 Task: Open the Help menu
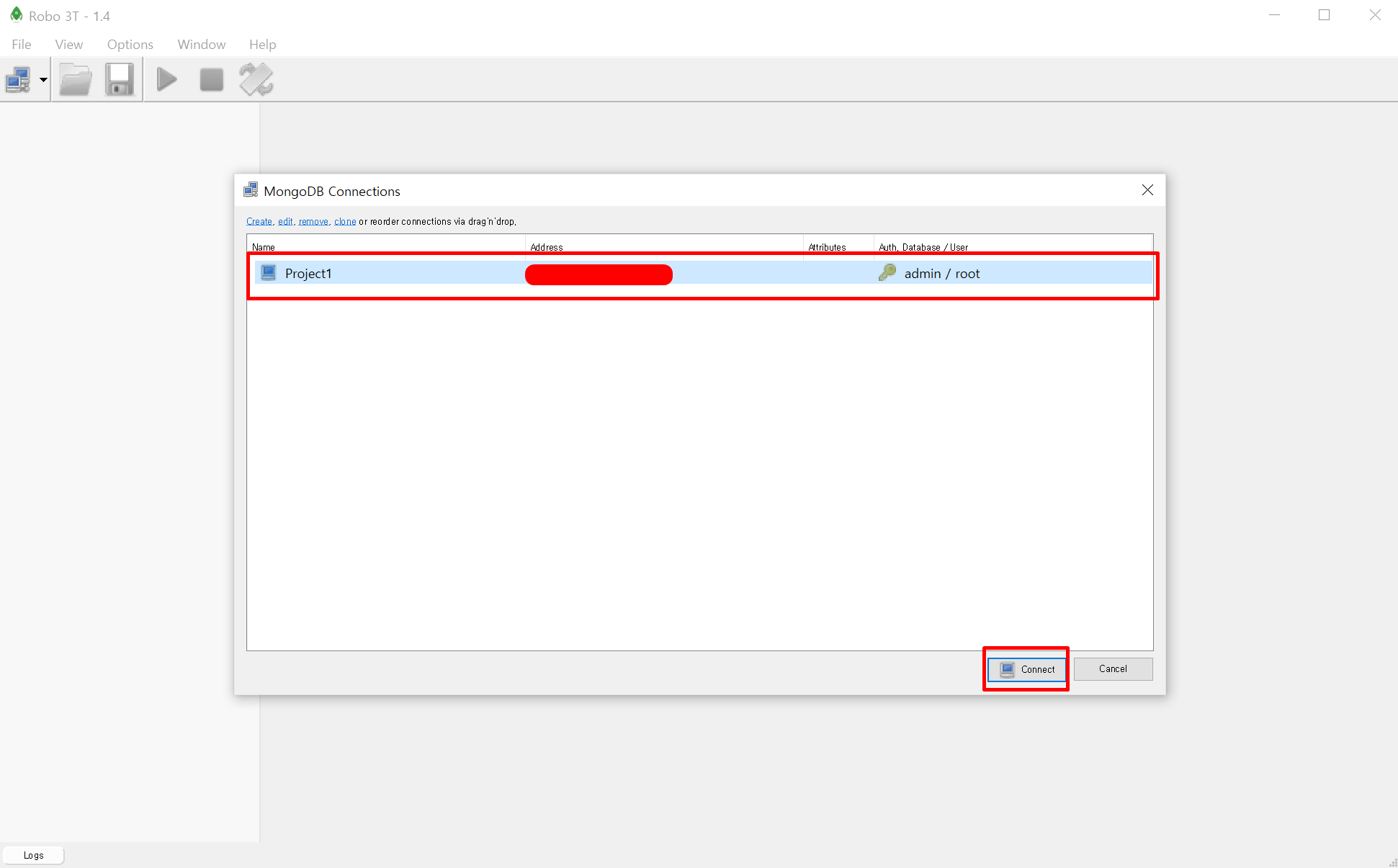(x=262, y=45)
